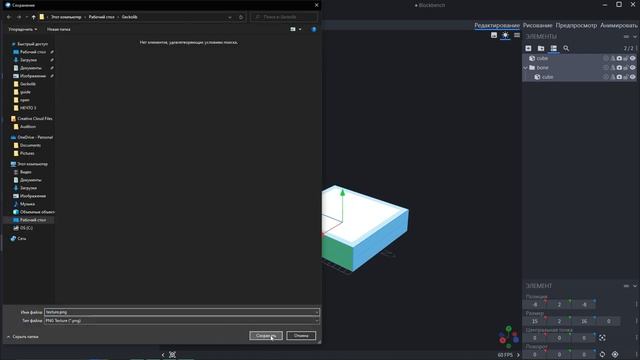Click the shade icon on bone row

click(613, 68)
